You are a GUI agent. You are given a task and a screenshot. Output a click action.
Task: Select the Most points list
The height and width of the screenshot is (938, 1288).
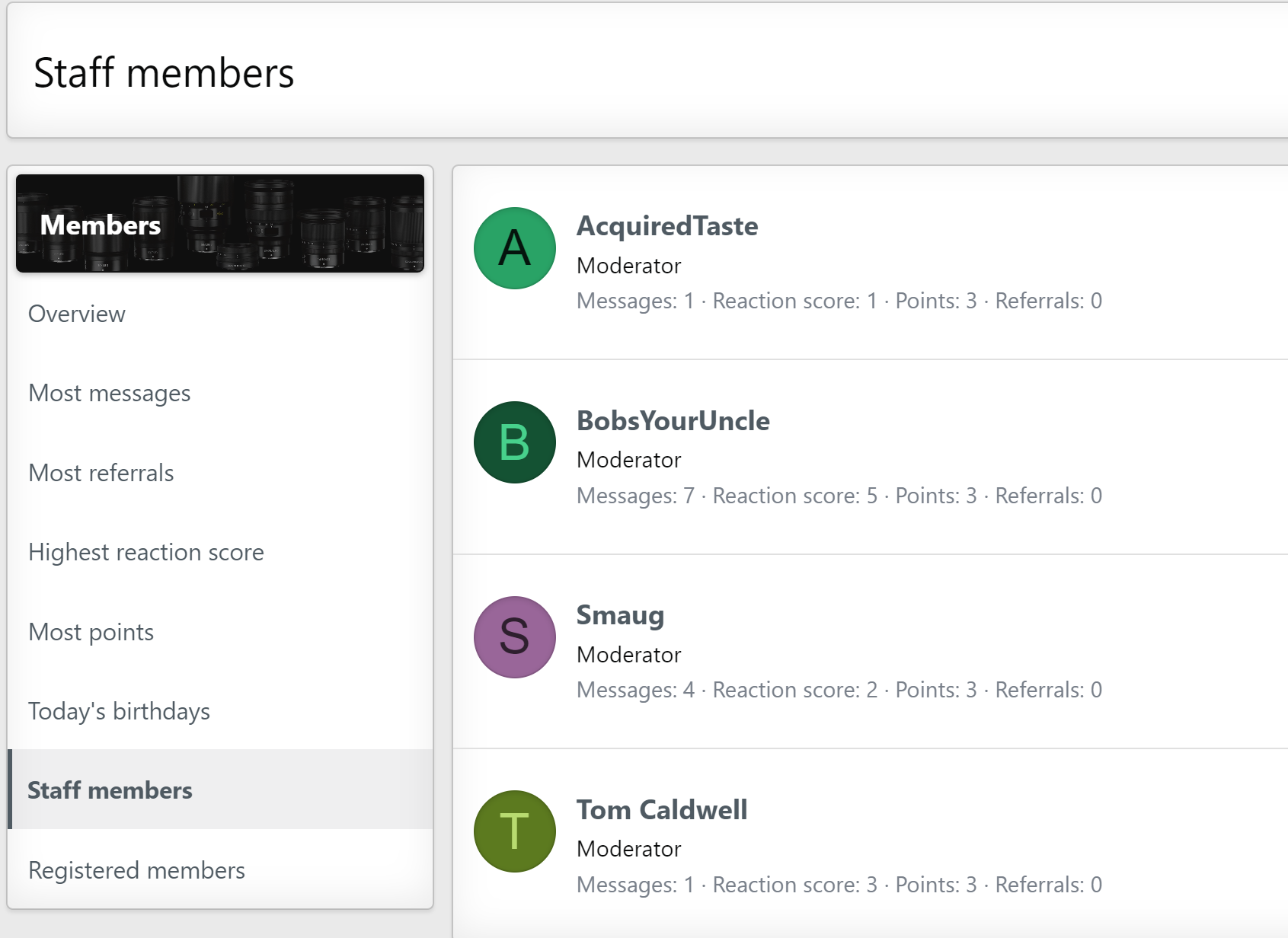click(x=220, y=632)
